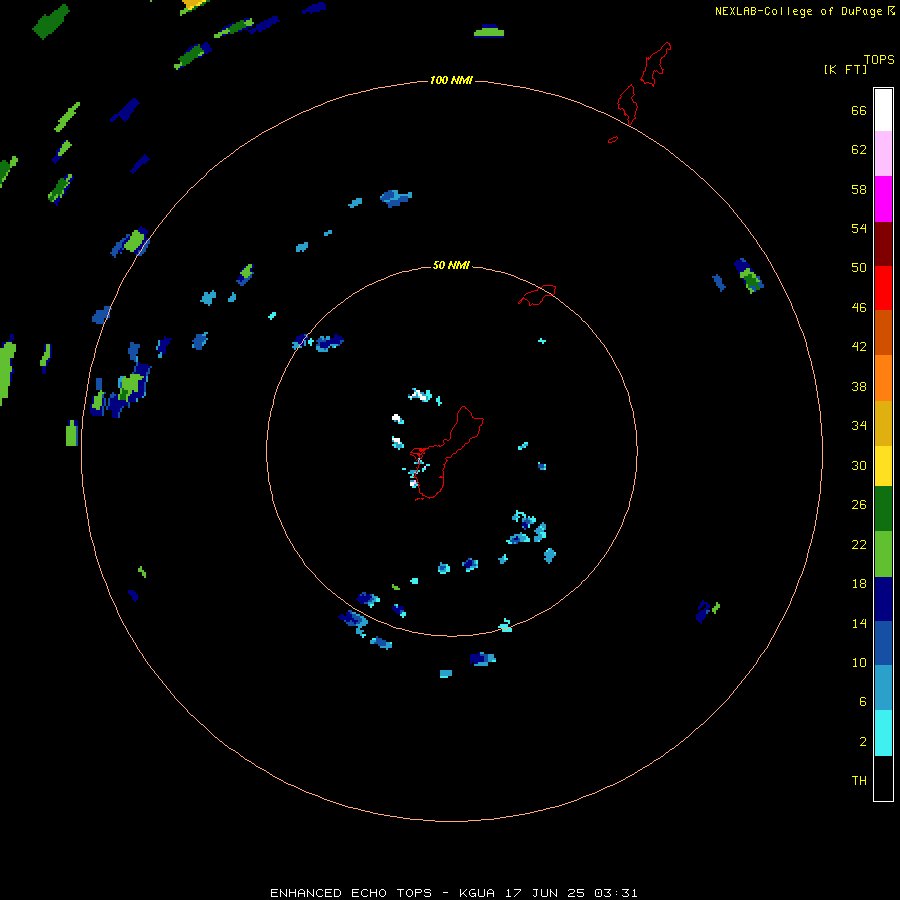Click the legend value 50
The image size is (900, 900).
coord(859,267)
